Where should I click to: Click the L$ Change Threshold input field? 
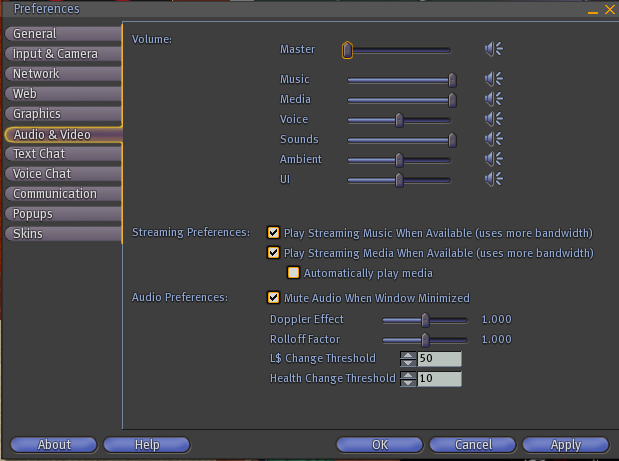pyautogui.click(x=439, y=359)
